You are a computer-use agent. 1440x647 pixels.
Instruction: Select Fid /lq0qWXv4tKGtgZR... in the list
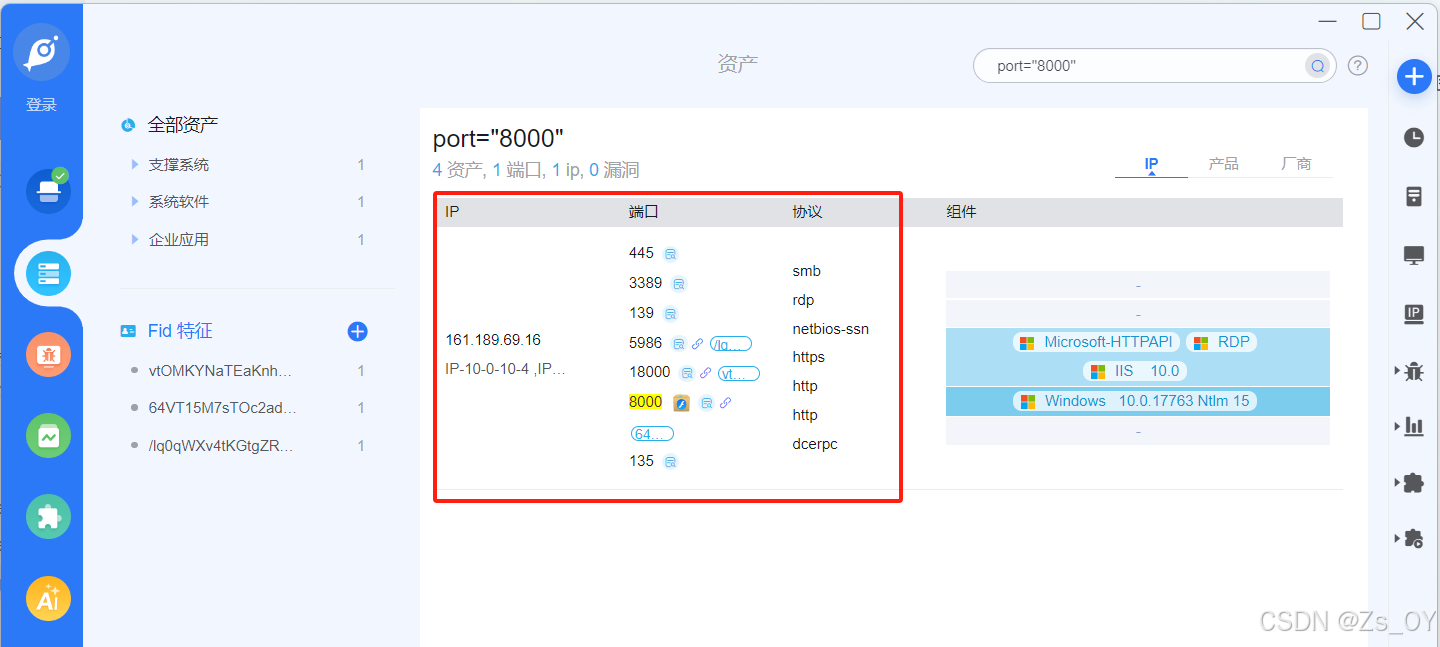(221, 446)
